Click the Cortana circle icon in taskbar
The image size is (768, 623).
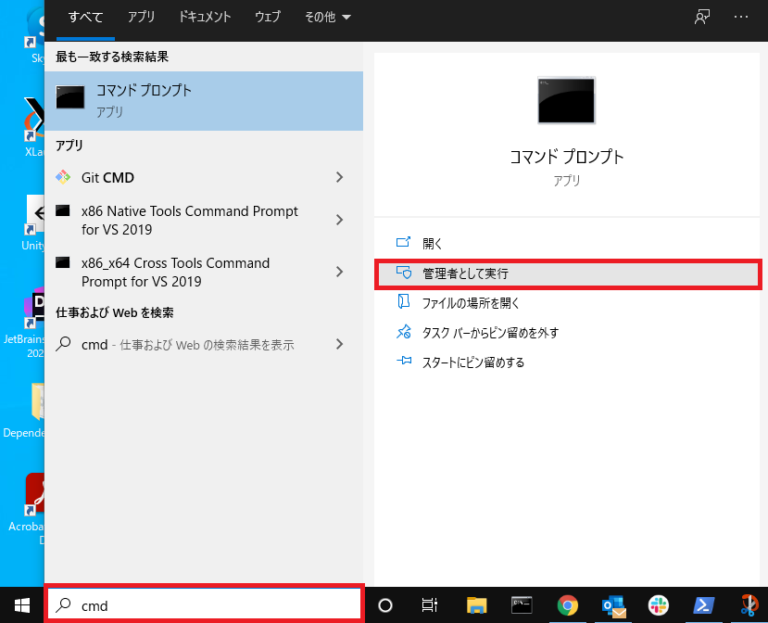pyautogui.click(x=385, y=605)
